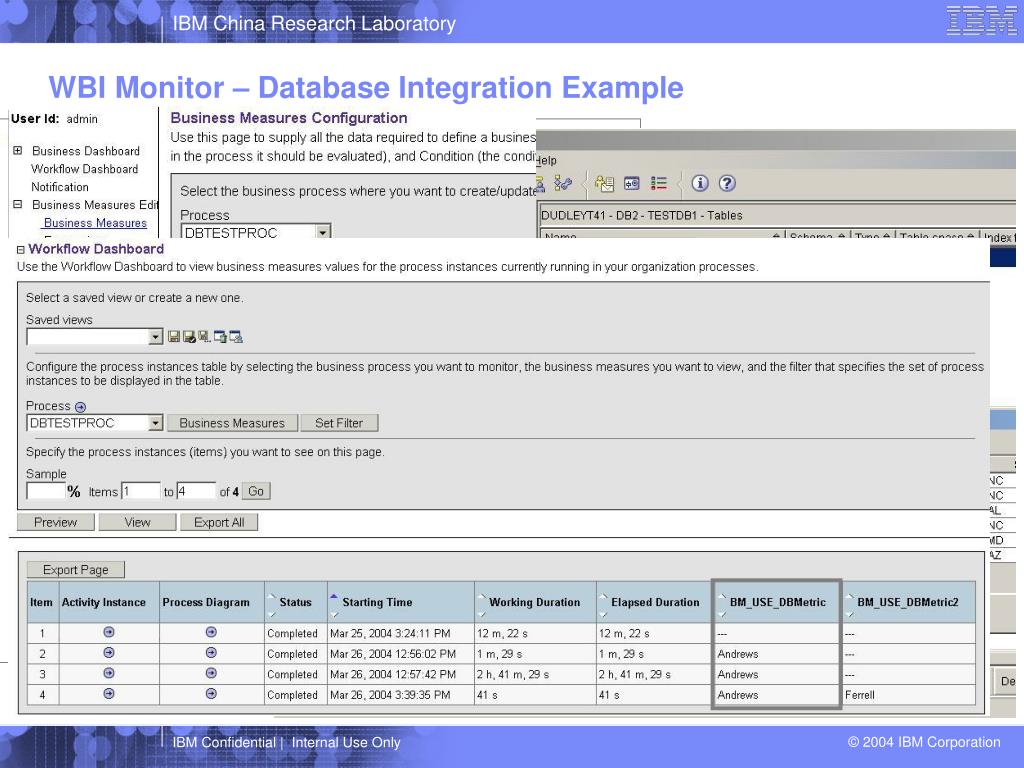Click the flowchart-and-wrench icon in DB2 toolbar
Viewport: 1024px width, 768px height.
point(563,184)
